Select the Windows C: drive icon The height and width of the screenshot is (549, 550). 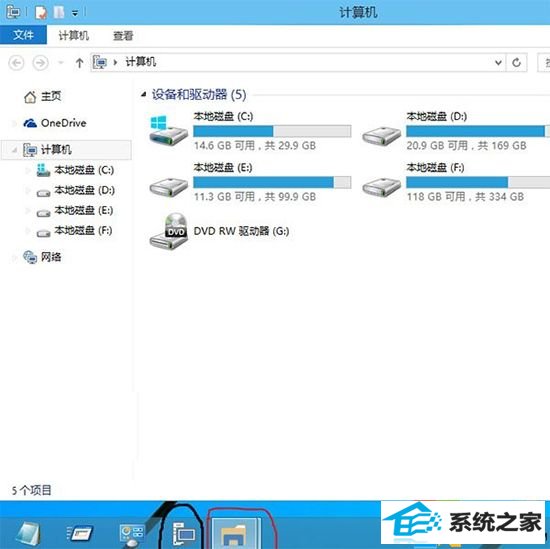[x=168, y=130]
